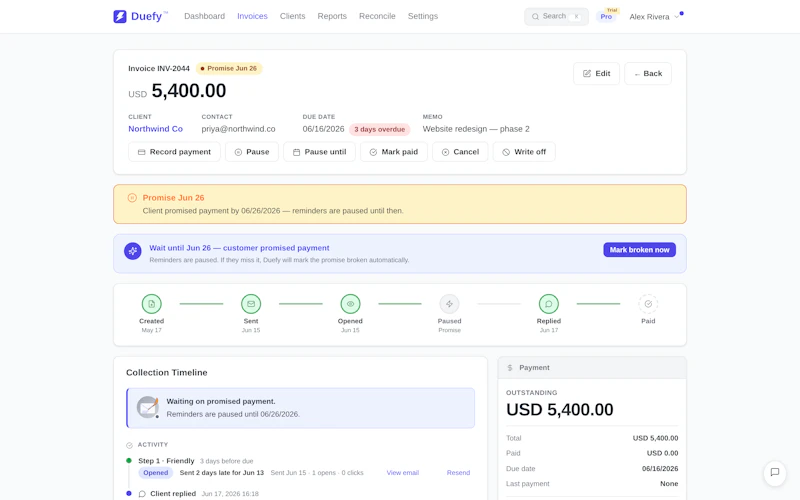Go back with the Back button

pyautogui.click(x=648, y=73)
